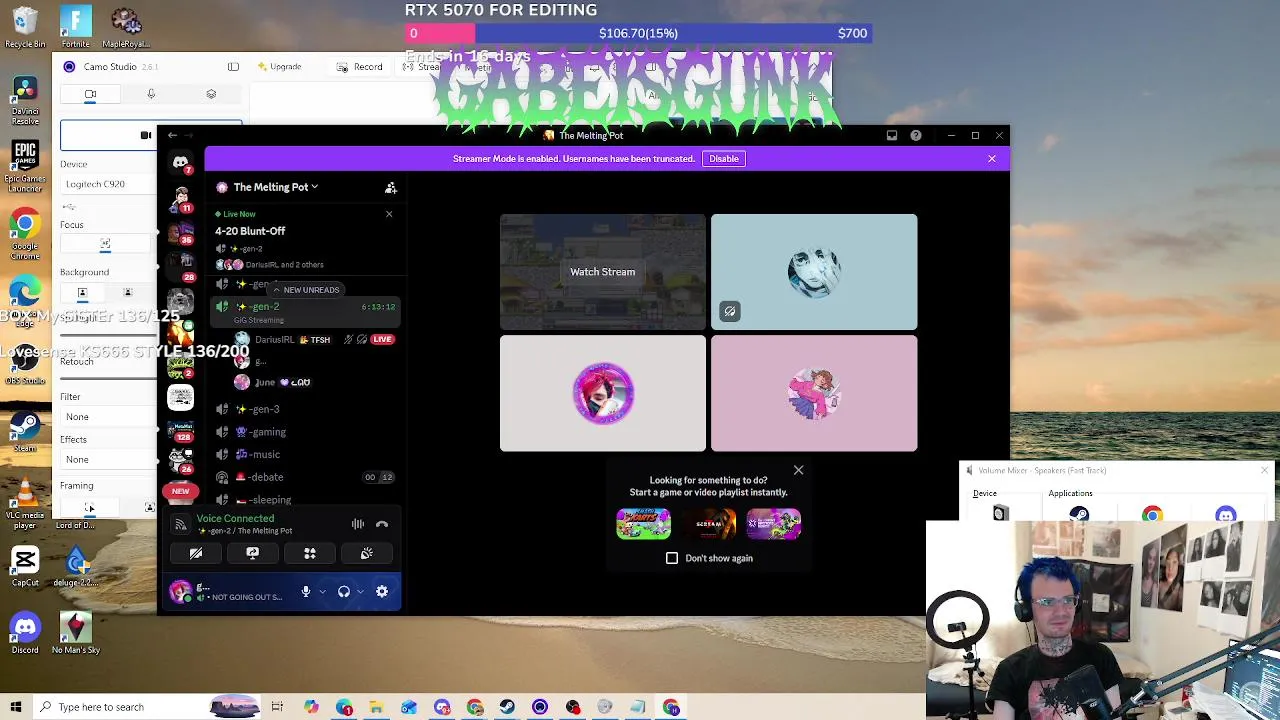Watch Stream in the first video tile
Image resolution: width=1280 pixels, height=720 pixels.
click(x=602, y=272)
